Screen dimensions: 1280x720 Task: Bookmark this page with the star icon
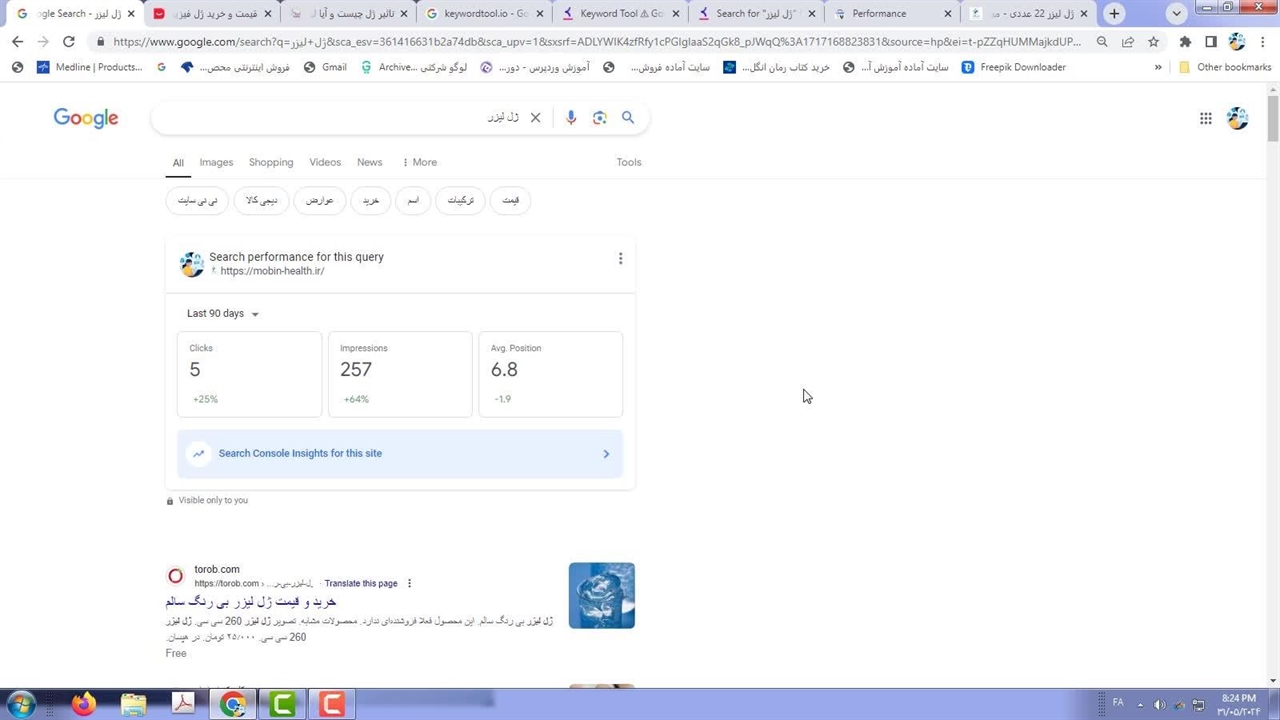coord(1153,41)
